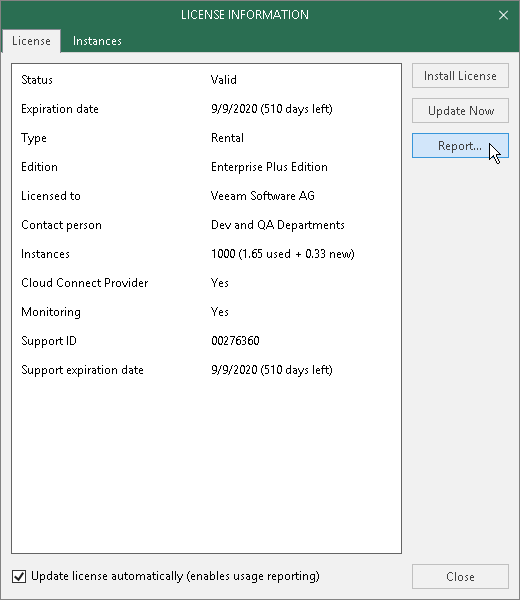Click the Cloud Connect Provider label
Image resolution: width=520 pixels, height=600 pixels.
pyautogui.click(x=85, y=283)
